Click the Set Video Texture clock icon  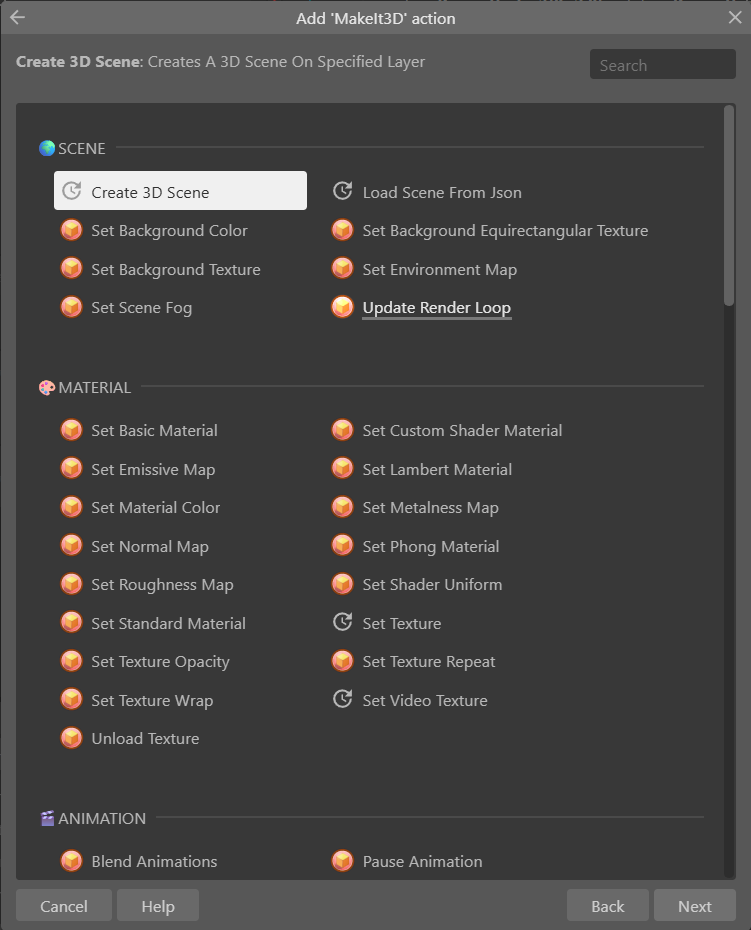pos(342,699)
